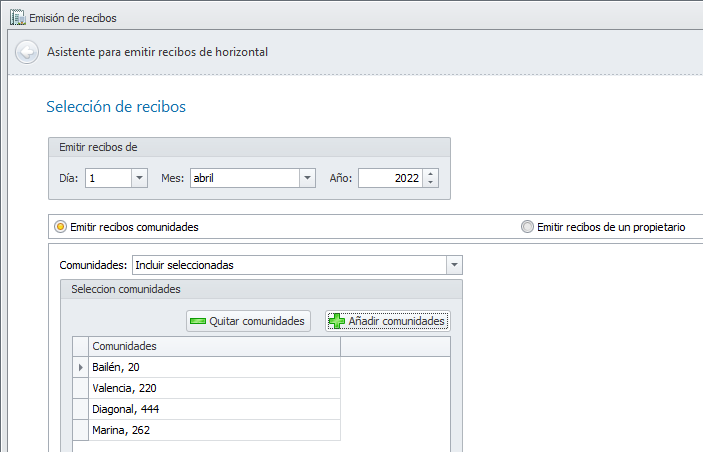Click the Añadir comunidades button

[x=388, y=321]
